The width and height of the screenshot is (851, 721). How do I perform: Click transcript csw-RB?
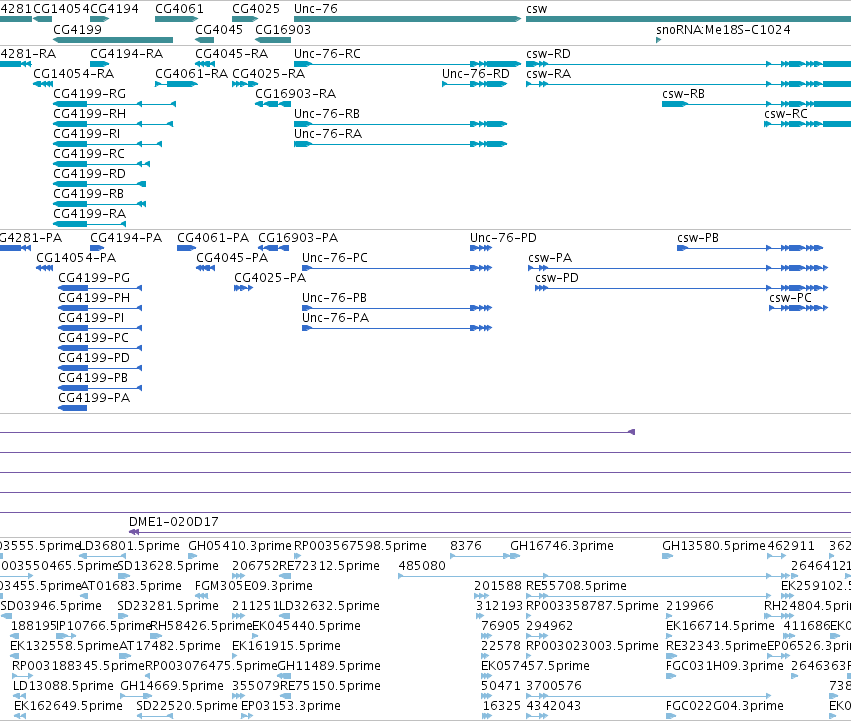pyautogui.click(x=683, y=94)
